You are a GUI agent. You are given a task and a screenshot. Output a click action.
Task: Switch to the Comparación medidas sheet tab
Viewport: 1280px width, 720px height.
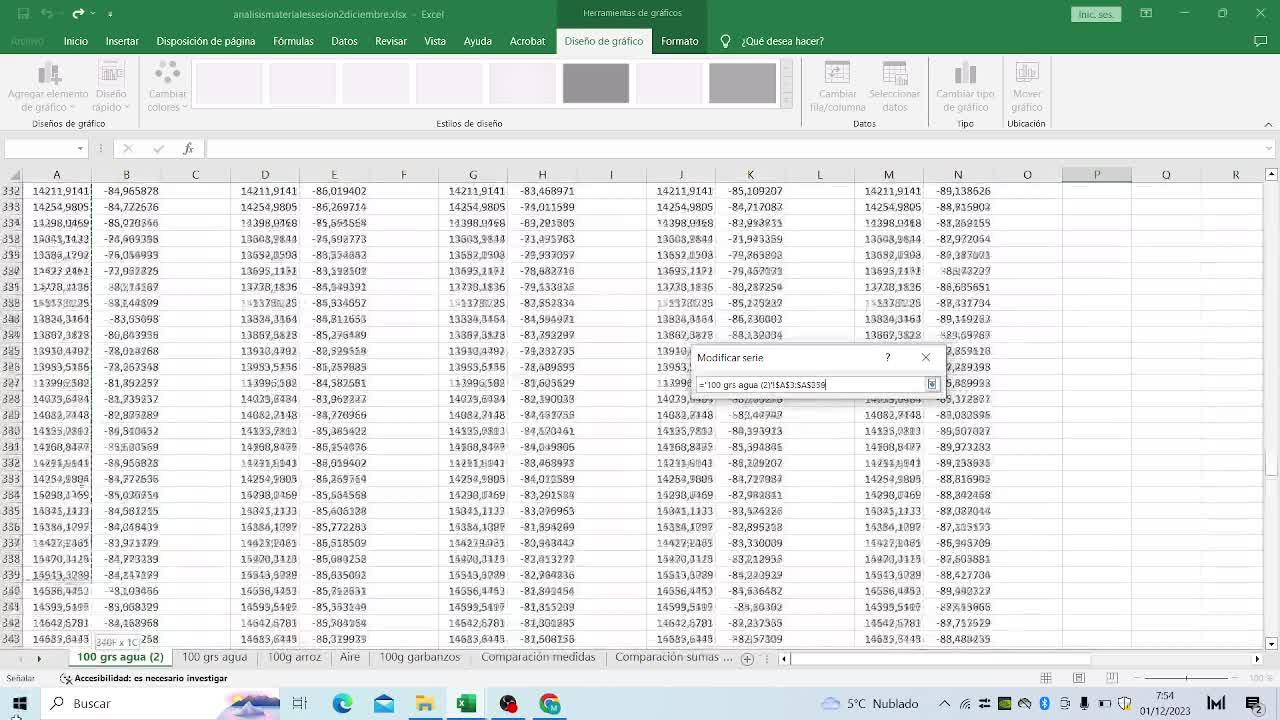coord(538,658)
